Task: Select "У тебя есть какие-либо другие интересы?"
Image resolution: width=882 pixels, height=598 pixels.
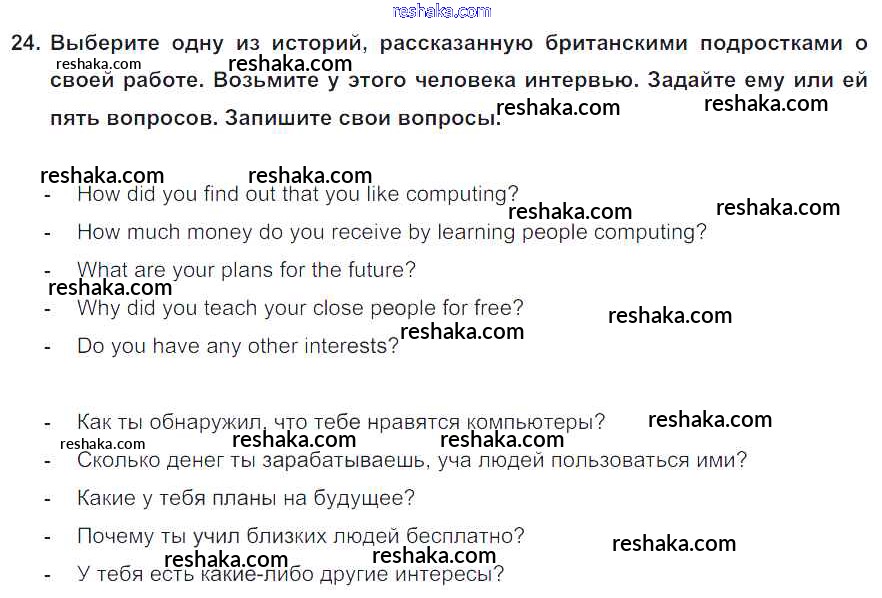Action: (x=290, y=574)
